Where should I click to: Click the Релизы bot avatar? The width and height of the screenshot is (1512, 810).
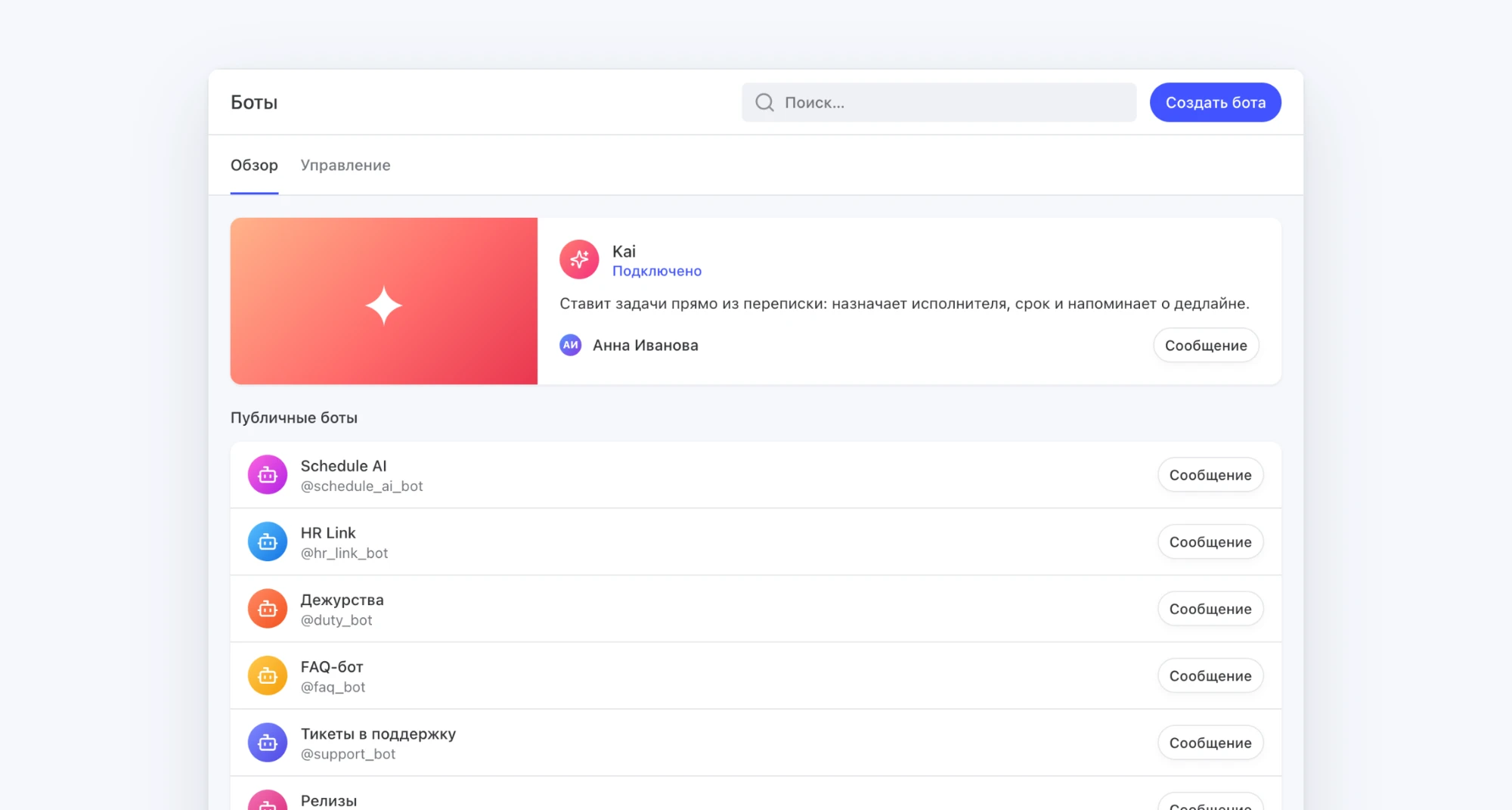click(268, 800)
